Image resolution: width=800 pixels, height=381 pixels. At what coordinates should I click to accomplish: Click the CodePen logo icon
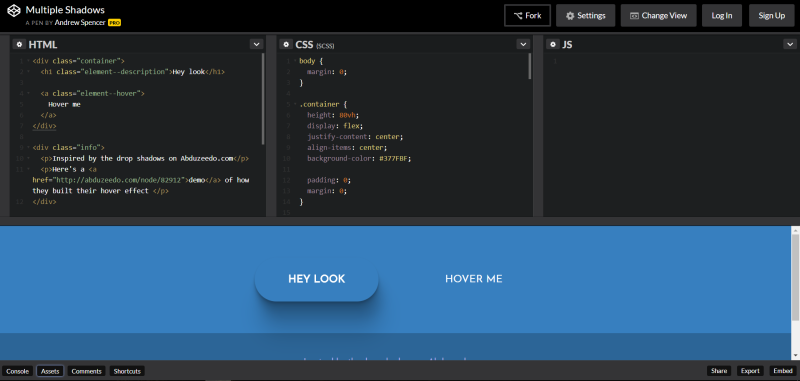tap(14, 11)
